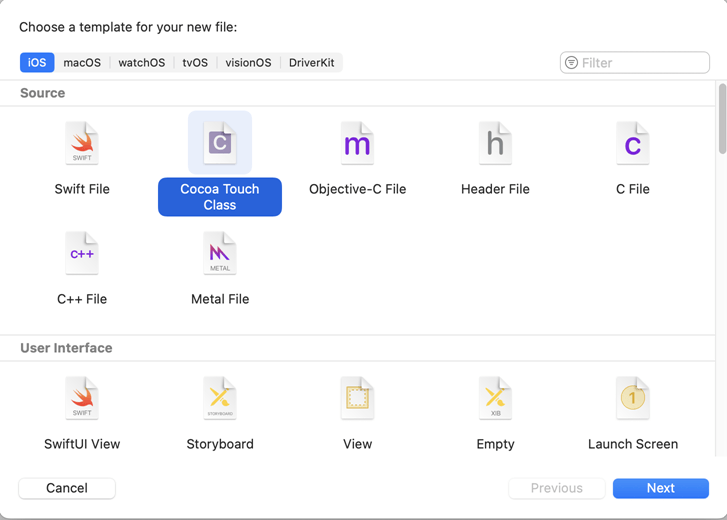Switch to the watchOS platform tab
The width and height of the screenshot is (727, 520).
(141, 62)
